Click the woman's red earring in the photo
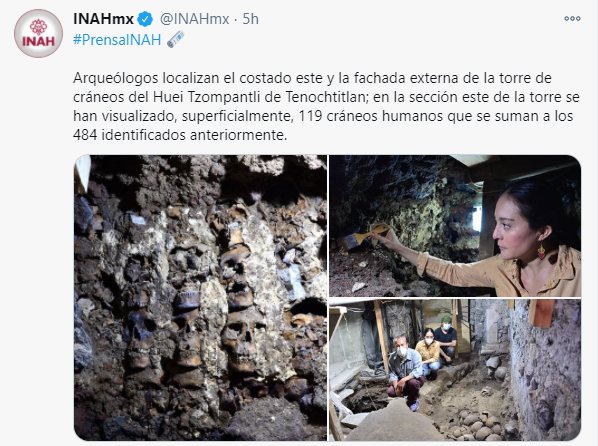 [x=542, y=251]
